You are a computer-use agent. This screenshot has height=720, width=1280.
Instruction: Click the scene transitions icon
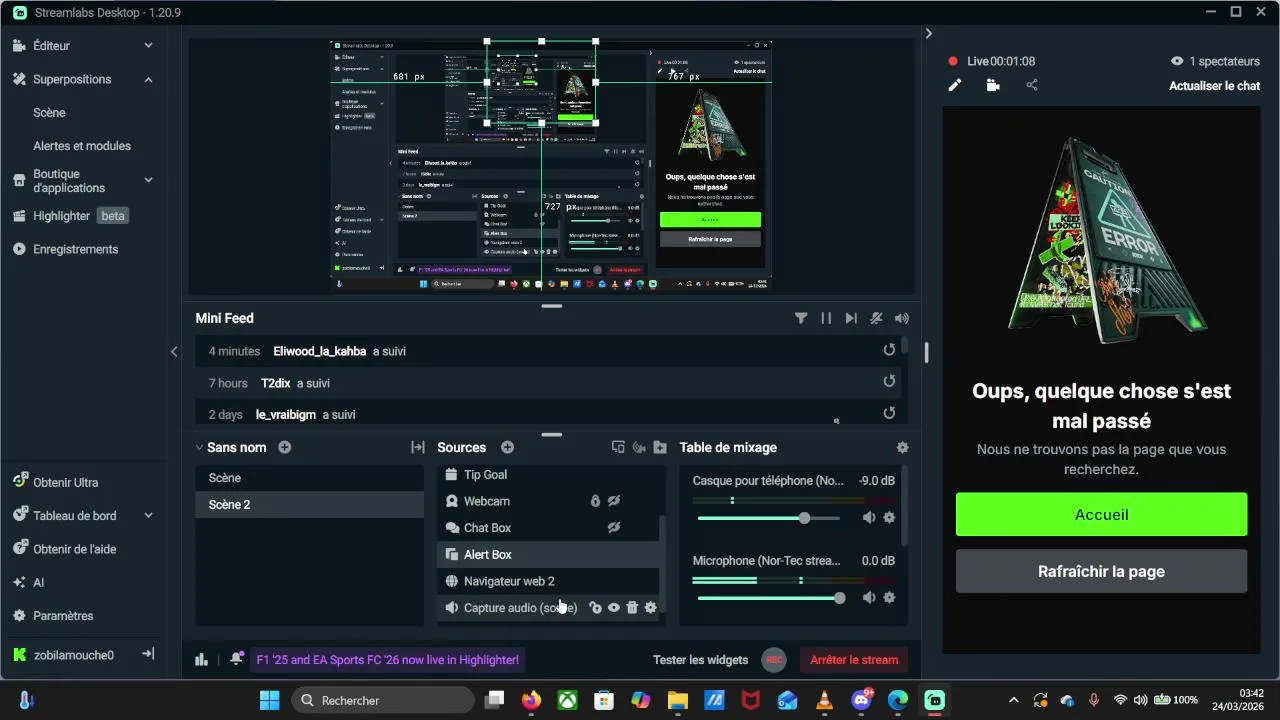click(x=418, y=447)
